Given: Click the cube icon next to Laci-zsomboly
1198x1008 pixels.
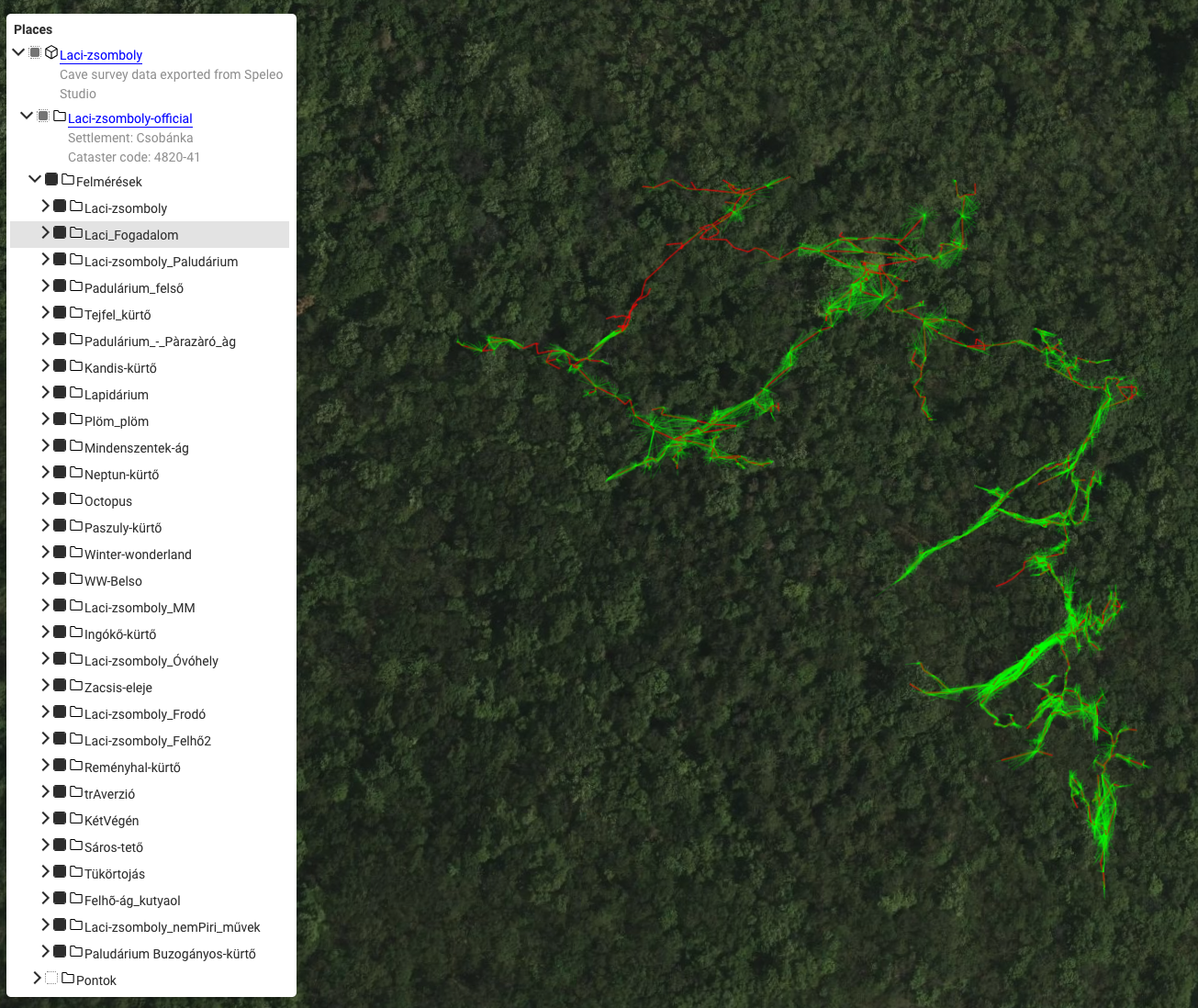Looking at the screenshot, I should tap(51, 53).
